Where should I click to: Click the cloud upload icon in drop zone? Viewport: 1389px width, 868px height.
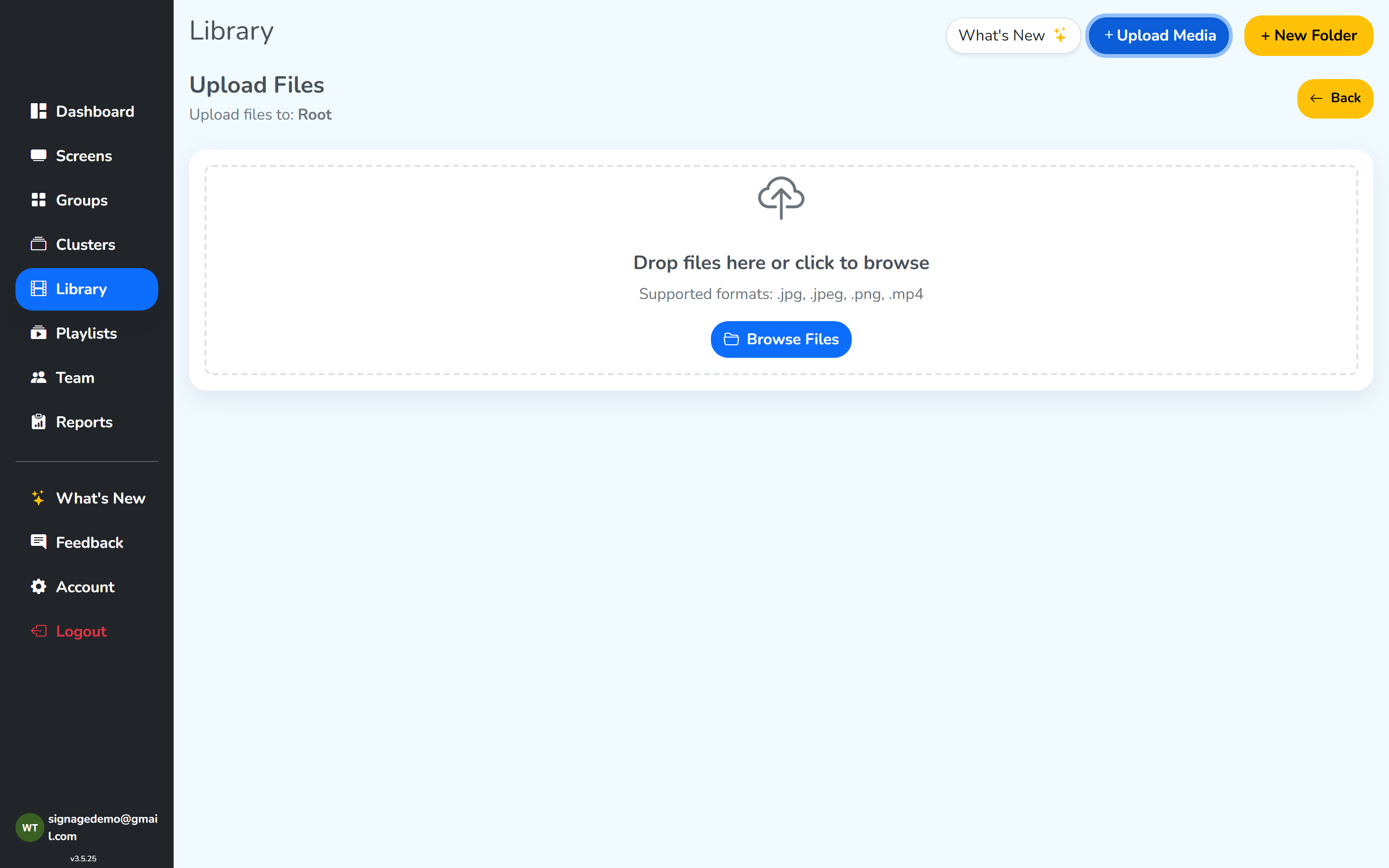(x=781, y=198)
